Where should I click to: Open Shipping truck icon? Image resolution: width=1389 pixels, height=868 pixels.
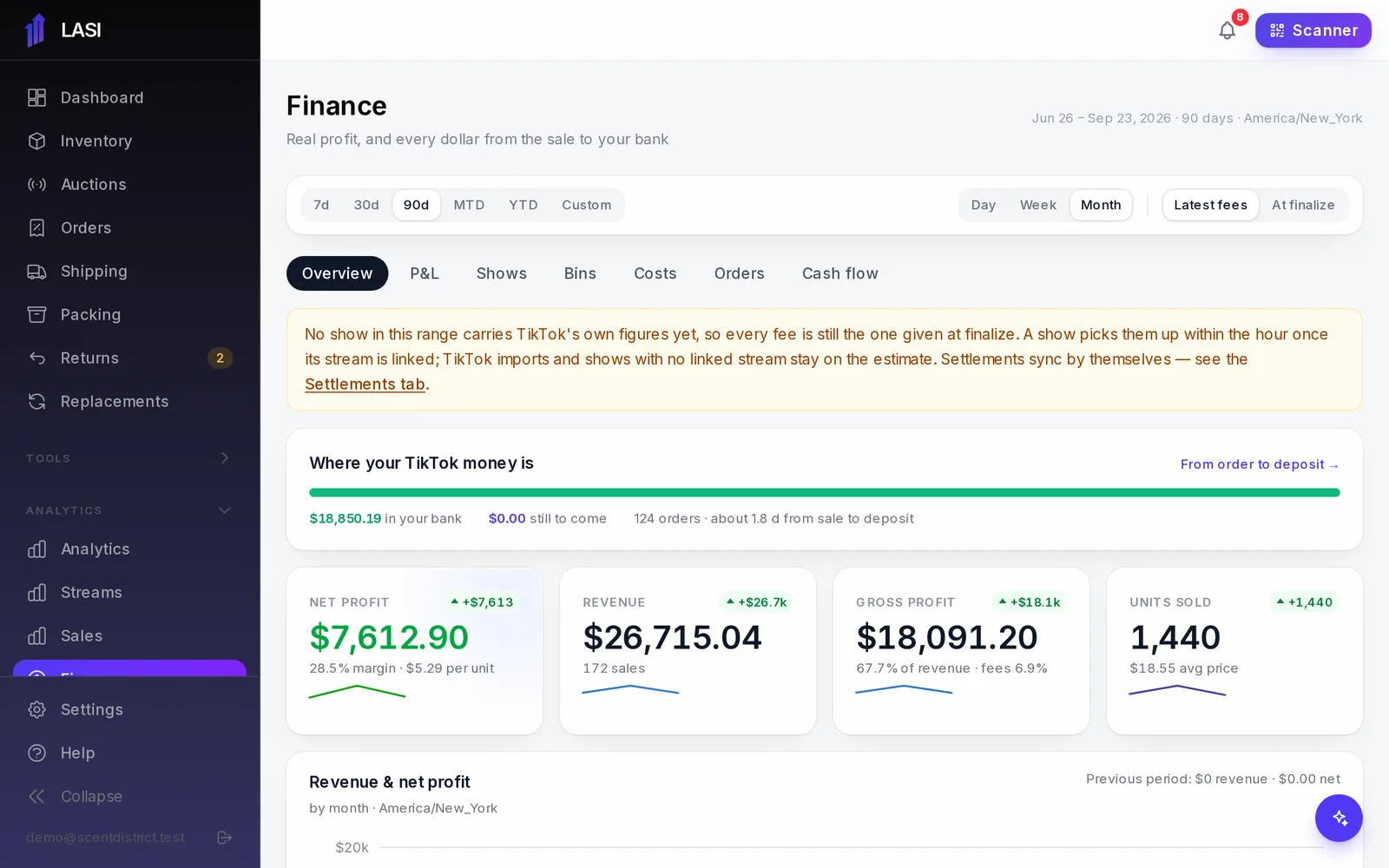pyautogui.click(x=36, y=272)
